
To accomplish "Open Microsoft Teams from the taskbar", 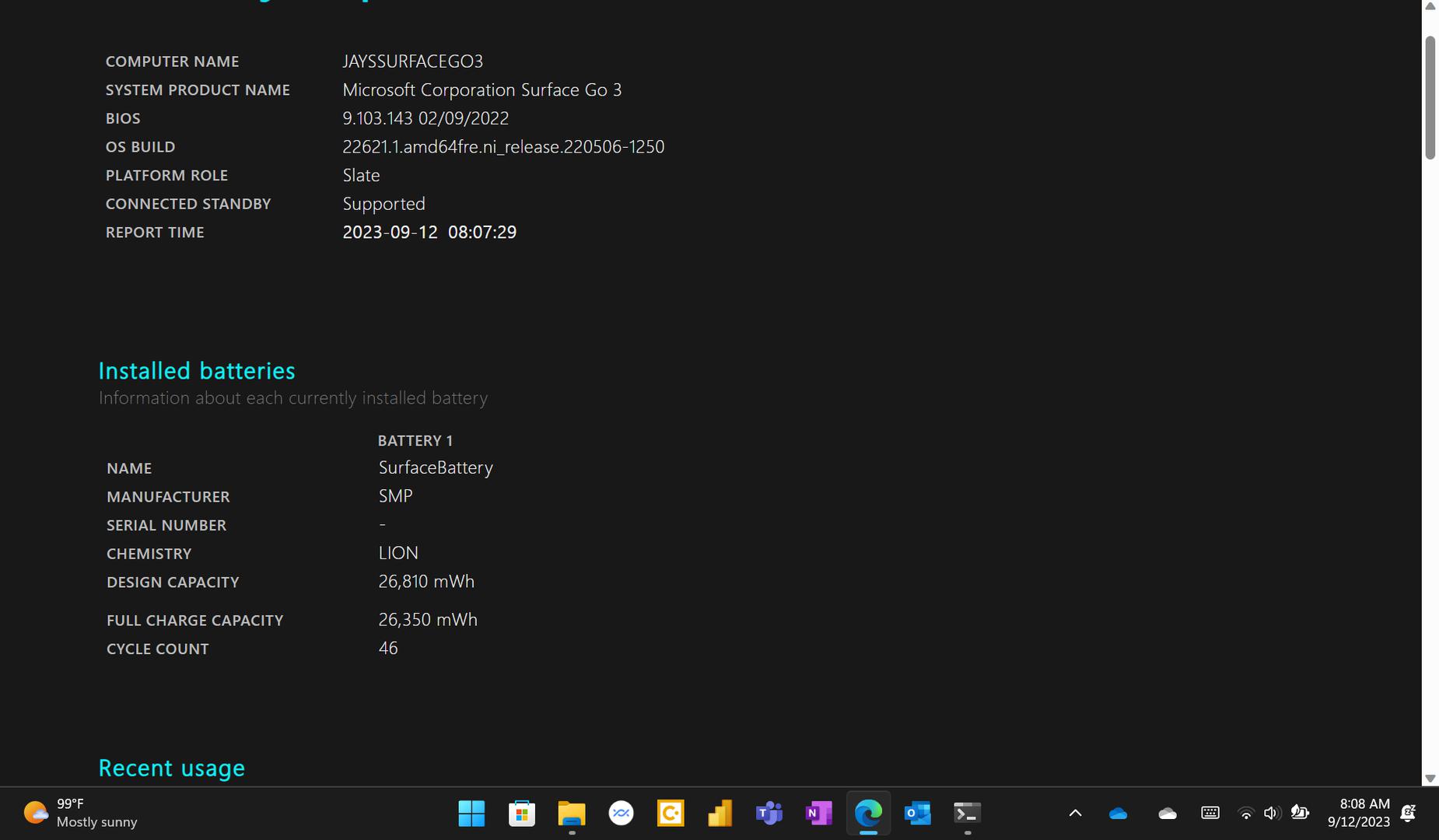I will click(x=769, y=814).
